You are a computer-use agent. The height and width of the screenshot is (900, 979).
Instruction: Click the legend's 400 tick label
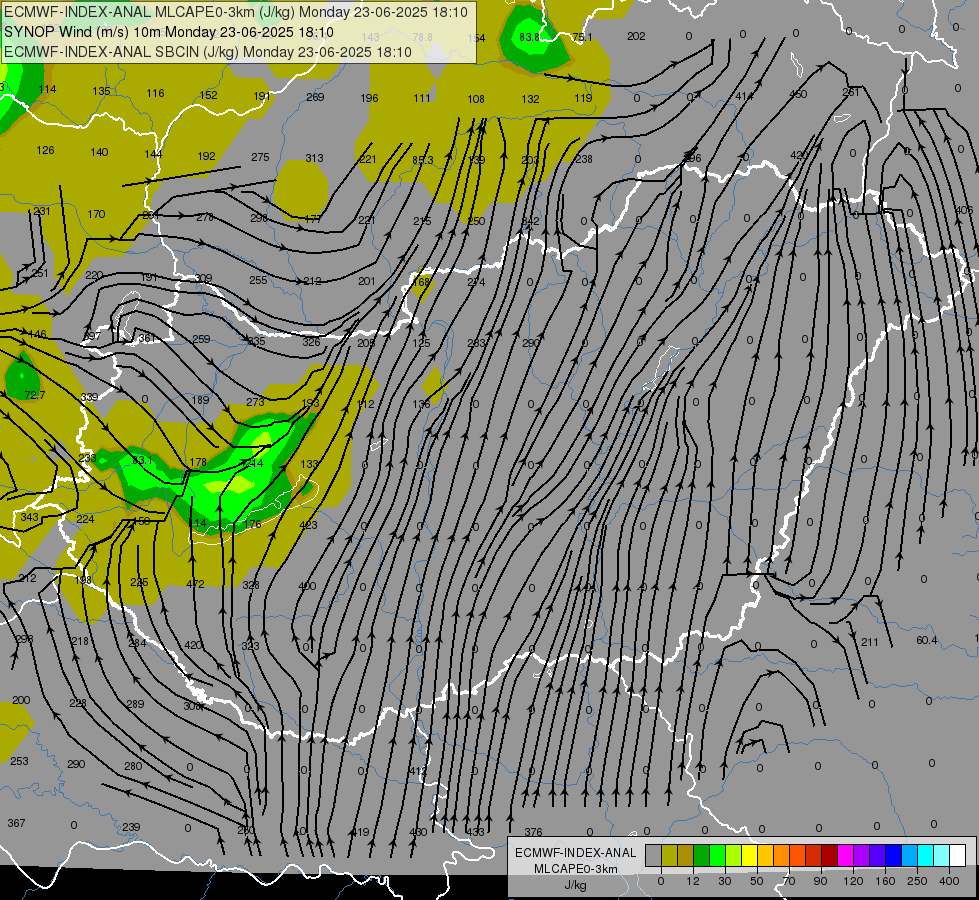(x=949, y=881)
